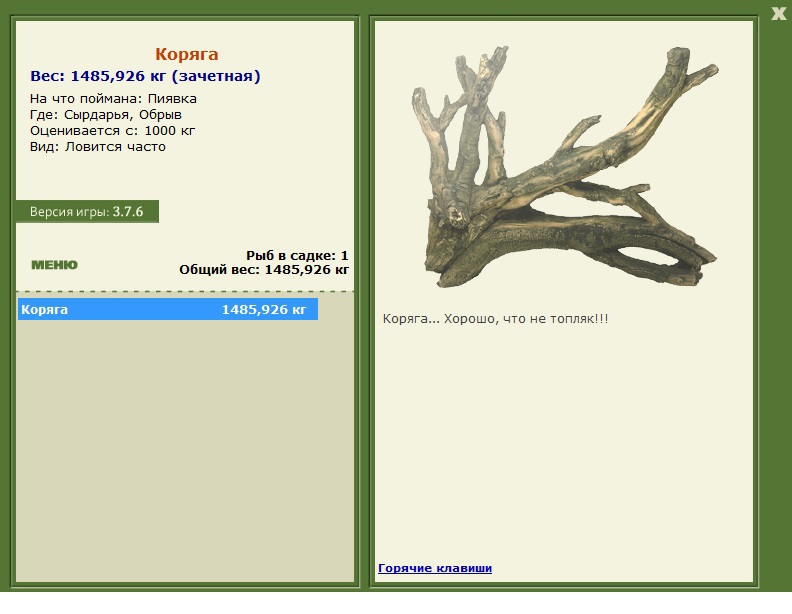Image resolution: width=792 pixels, height=614 pixels.
Task: Click the text 'Вид: Ловится часто'
Action: coord(97,147)
